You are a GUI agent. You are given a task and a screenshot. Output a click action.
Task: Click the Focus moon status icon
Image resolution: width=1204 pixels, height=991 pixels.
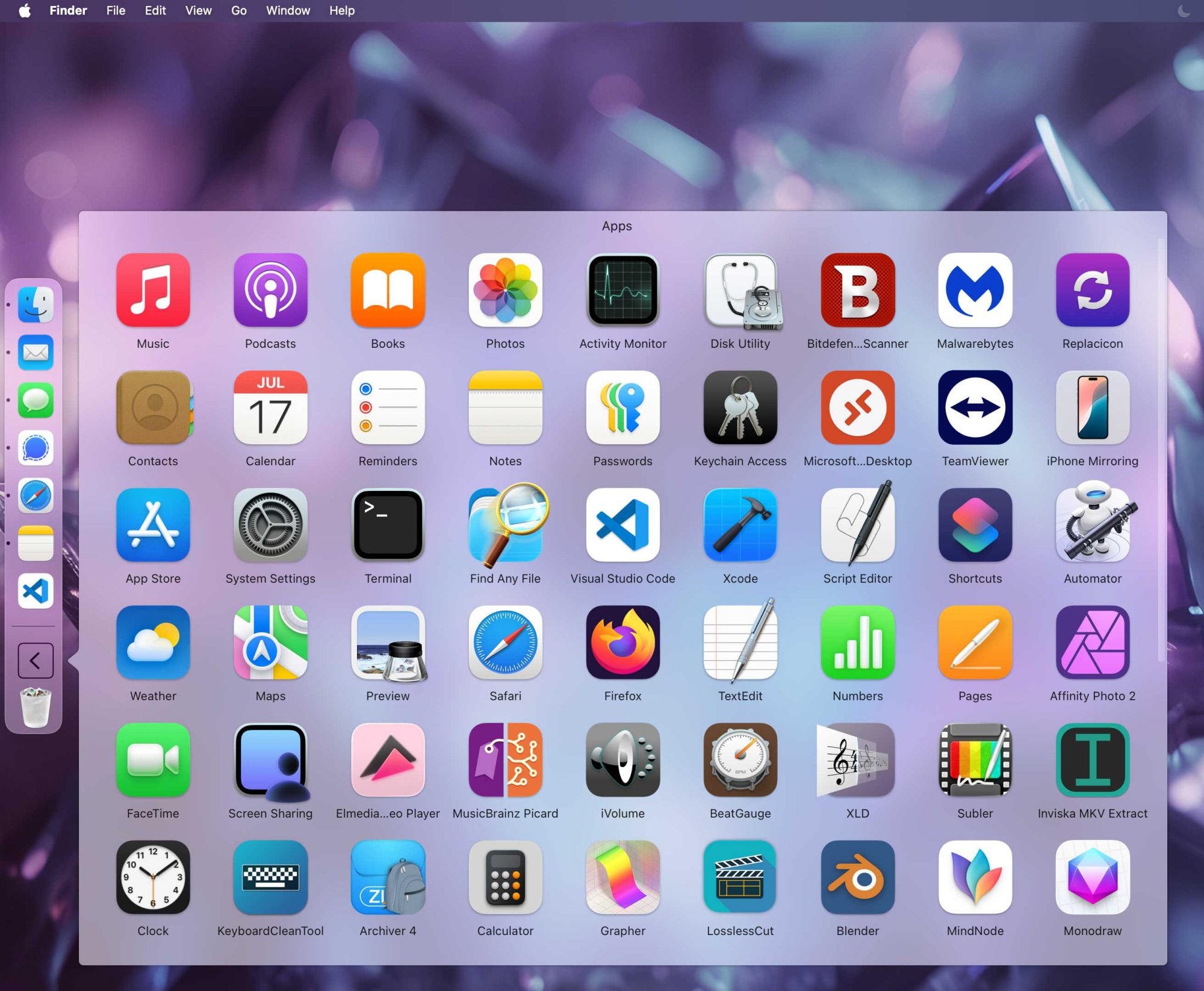coord(1183,11)
